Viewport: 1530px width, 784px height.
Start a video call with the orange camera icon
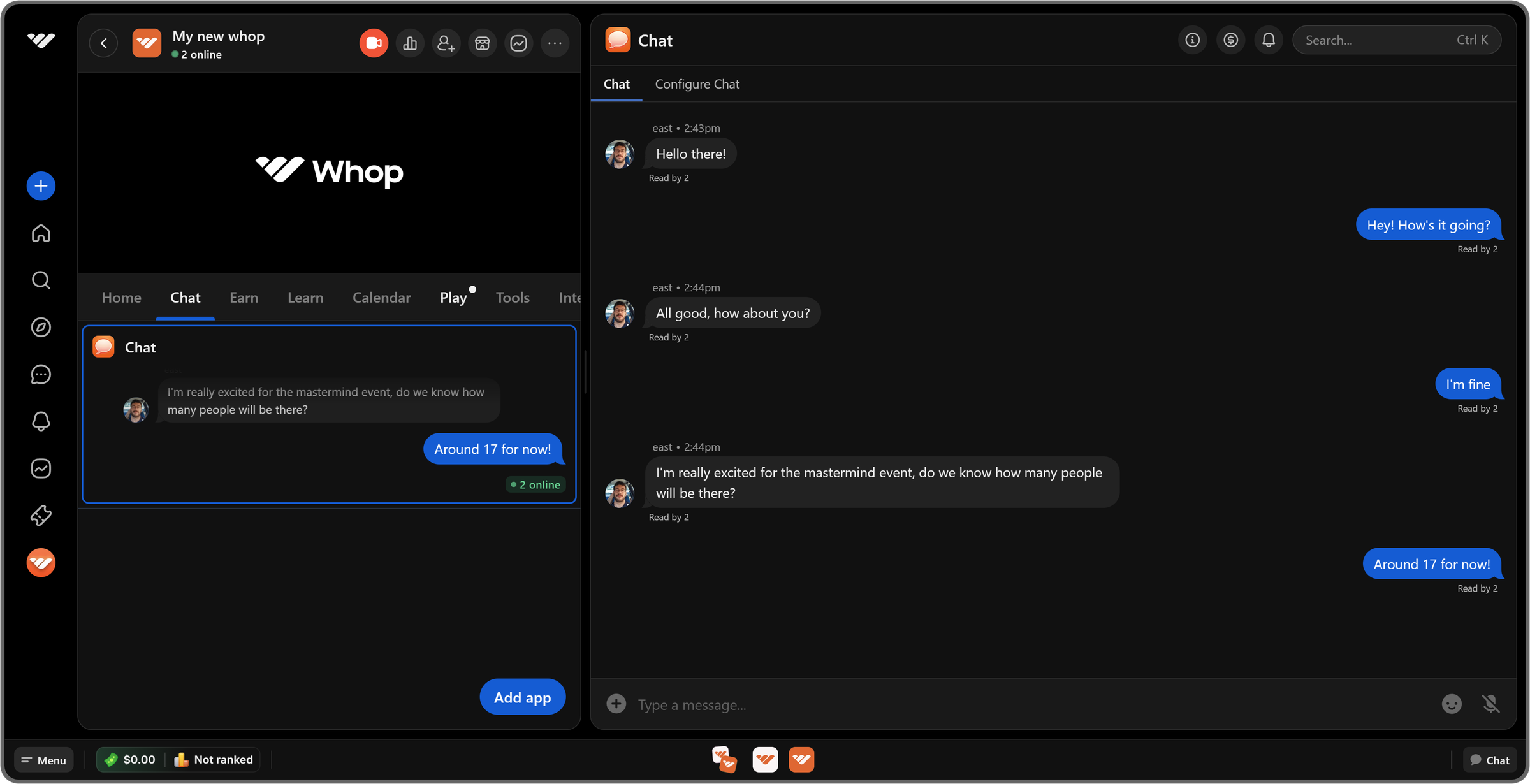point(374,43)
